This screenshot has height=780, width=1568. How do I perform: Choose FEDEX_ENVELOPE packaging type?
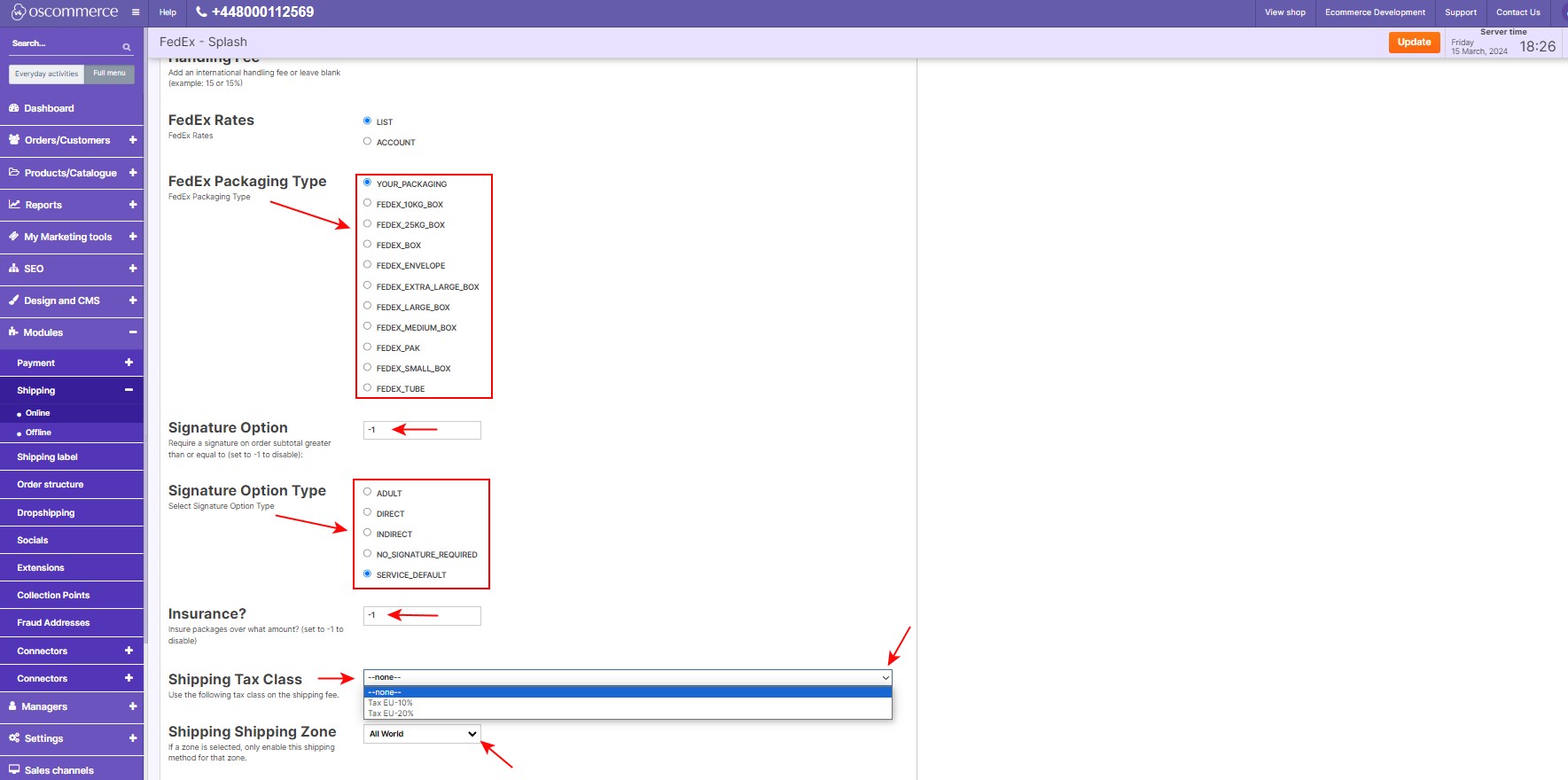coord(367,265)
